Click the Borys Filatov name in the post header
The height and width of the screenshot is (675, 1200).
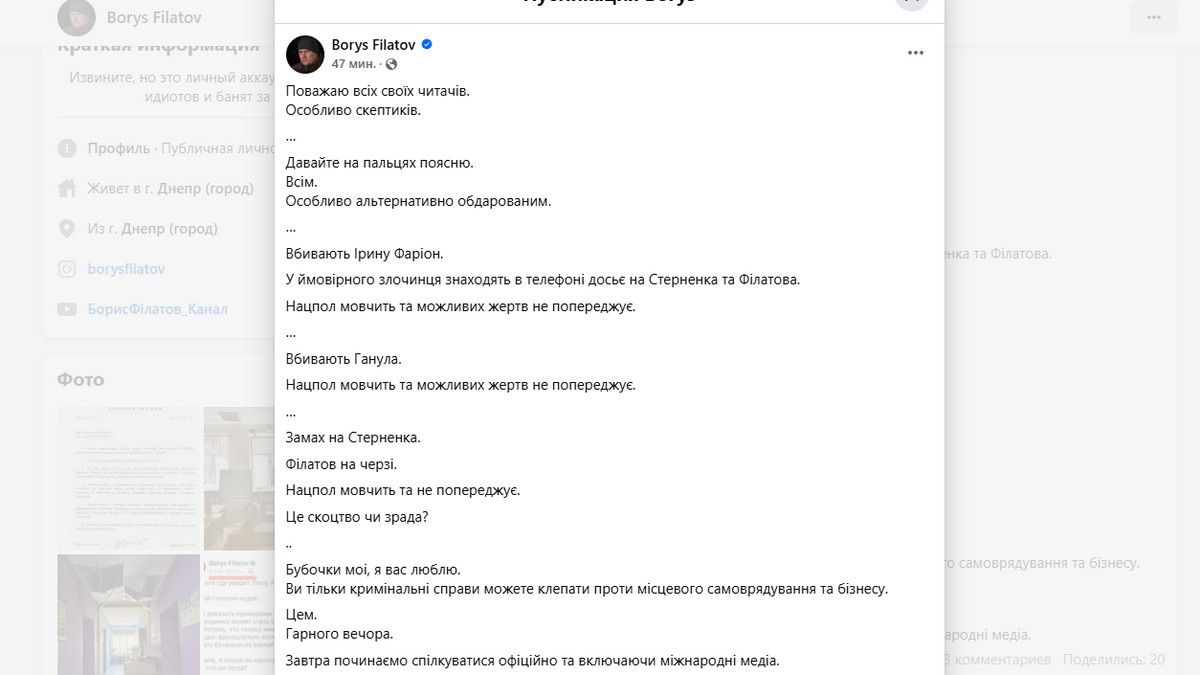[x=374, y=44]
